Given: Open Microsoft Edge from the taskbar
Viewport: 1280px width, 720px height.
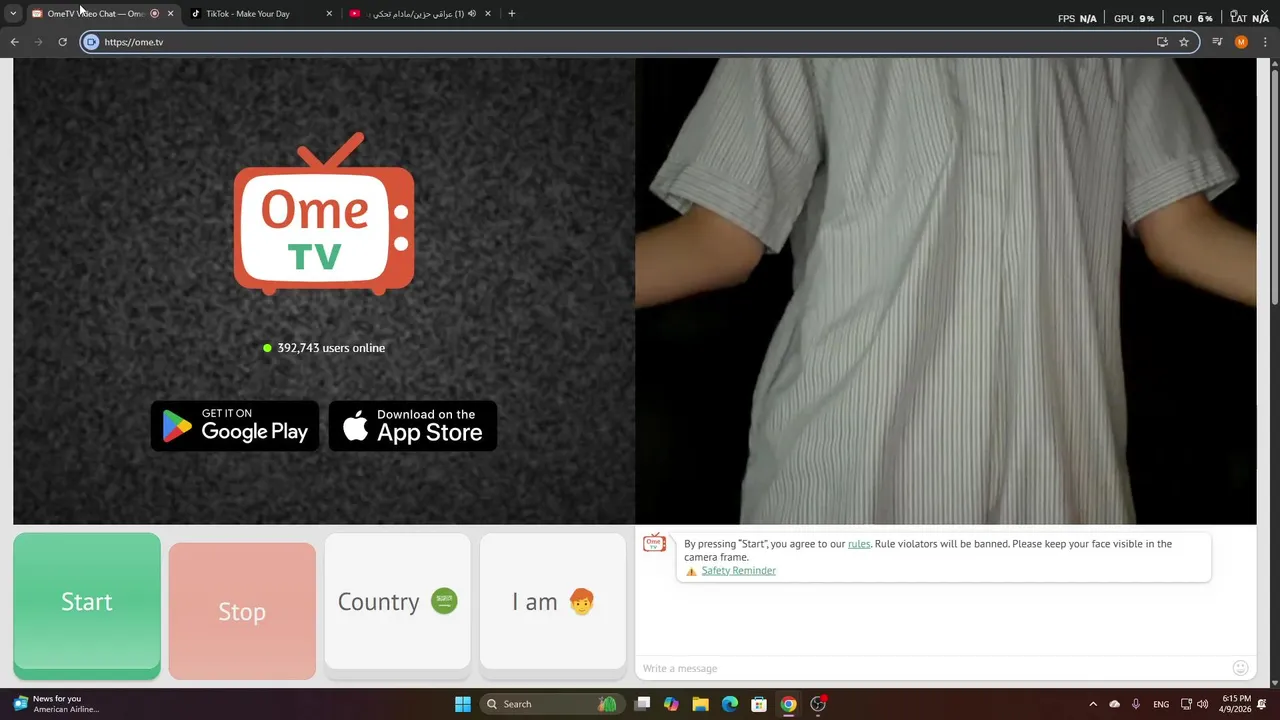Looking at the screenshot, I should pos(730,704).
